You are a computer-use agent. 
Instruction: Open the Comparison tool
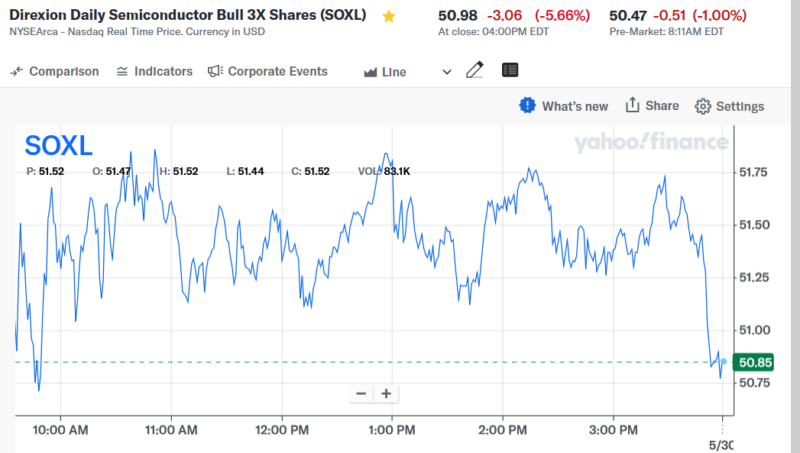click(55, 71)
